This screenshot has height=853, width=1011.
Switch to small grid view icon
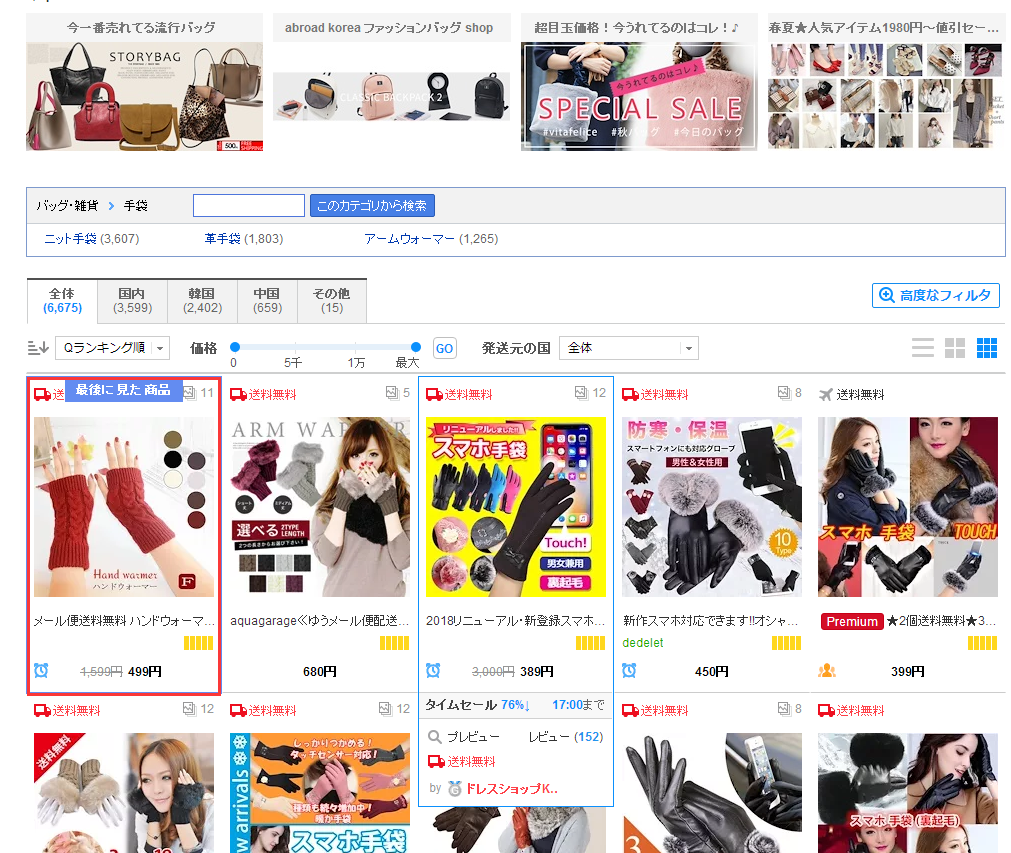tap(987, 348)
